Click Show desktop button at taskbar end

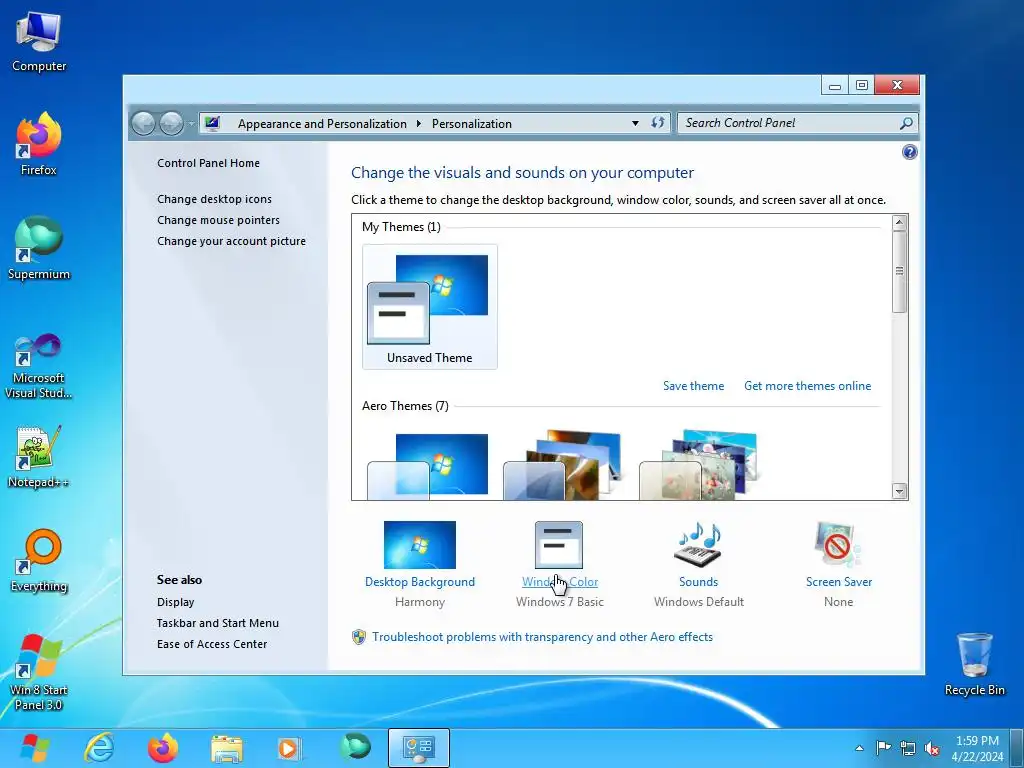pos(1017,748)
